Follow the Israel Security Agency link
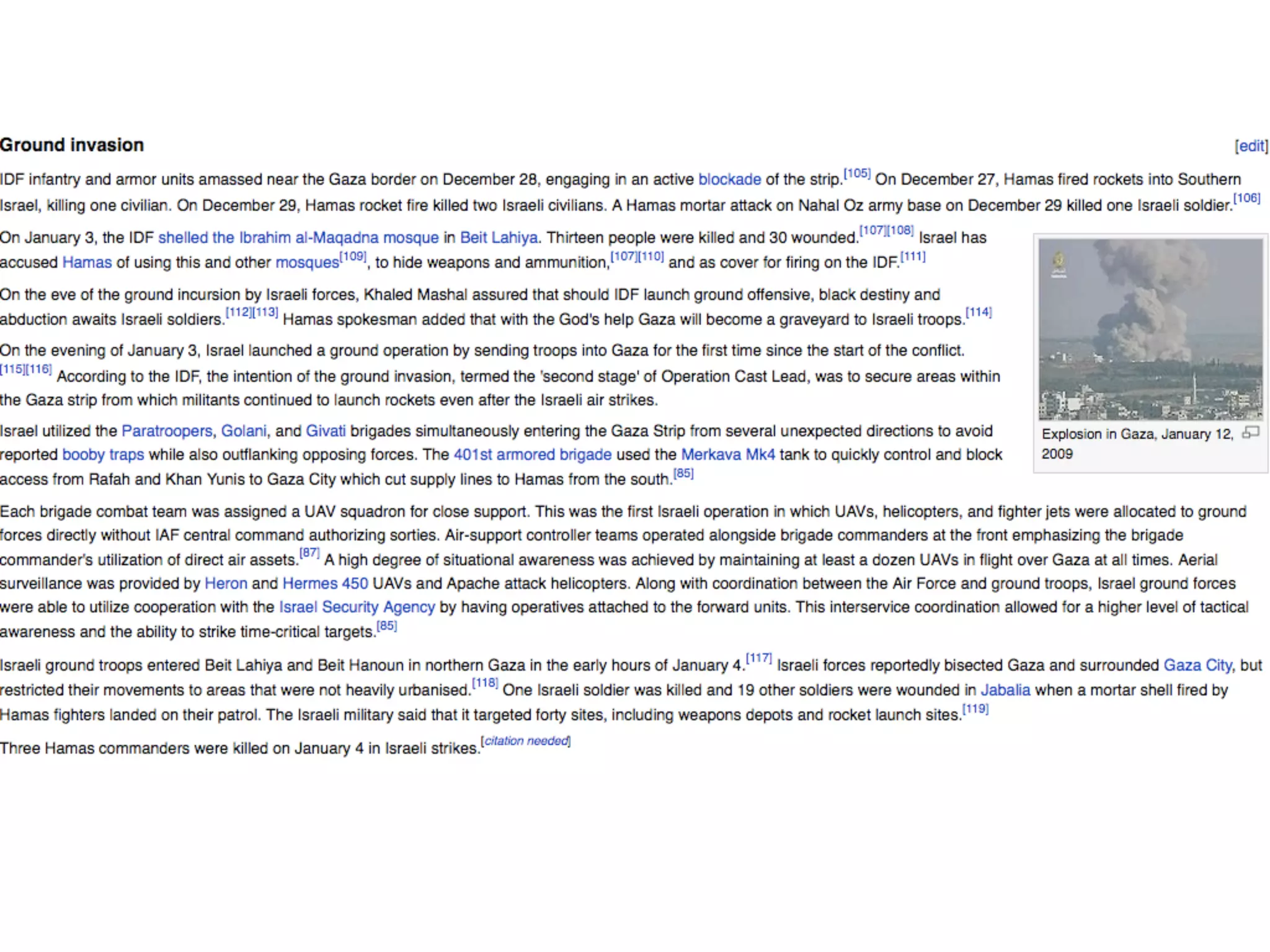 click(357, 607)
